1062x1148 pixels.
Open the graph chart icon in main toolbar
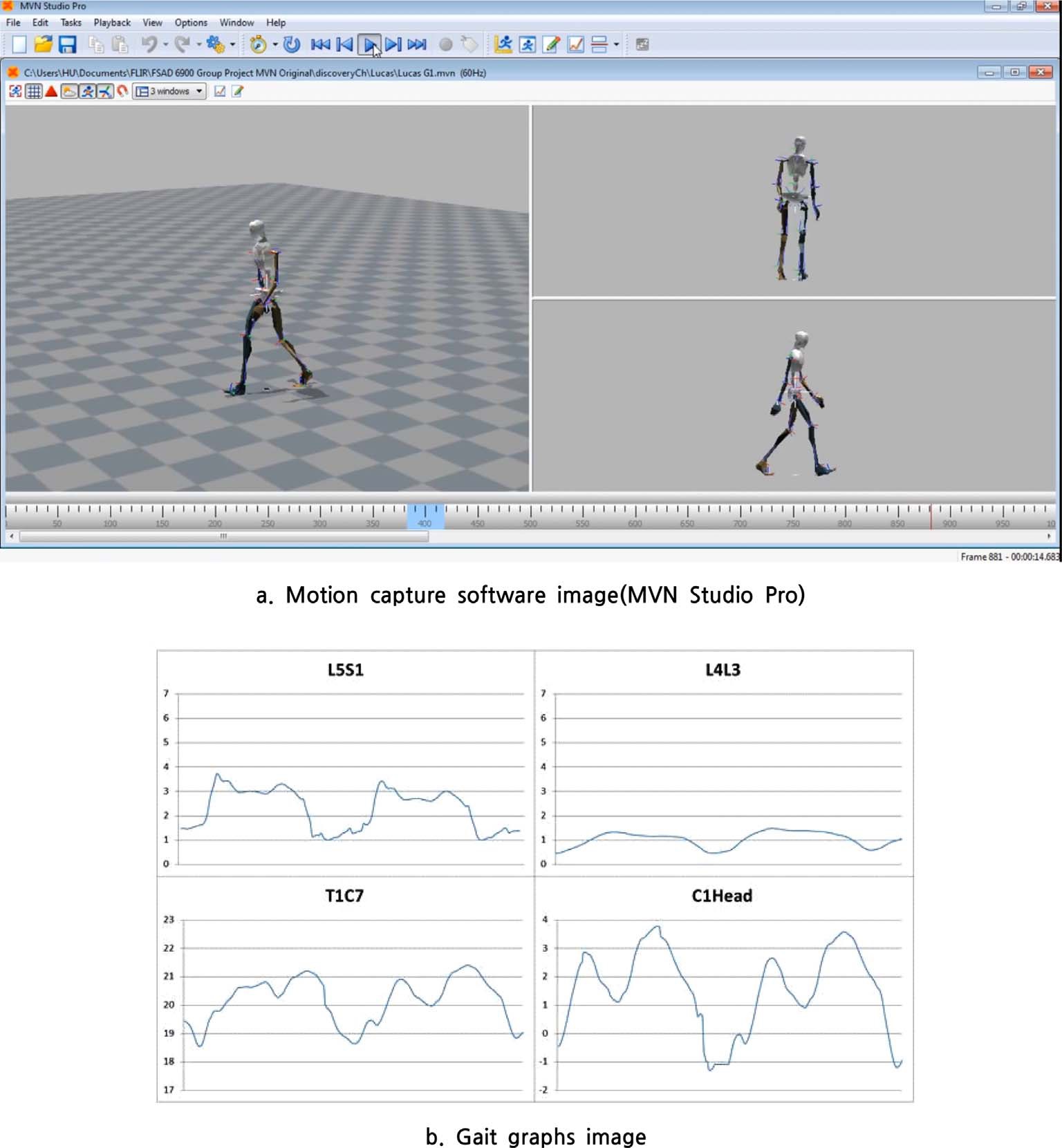(x=575, y=45)
